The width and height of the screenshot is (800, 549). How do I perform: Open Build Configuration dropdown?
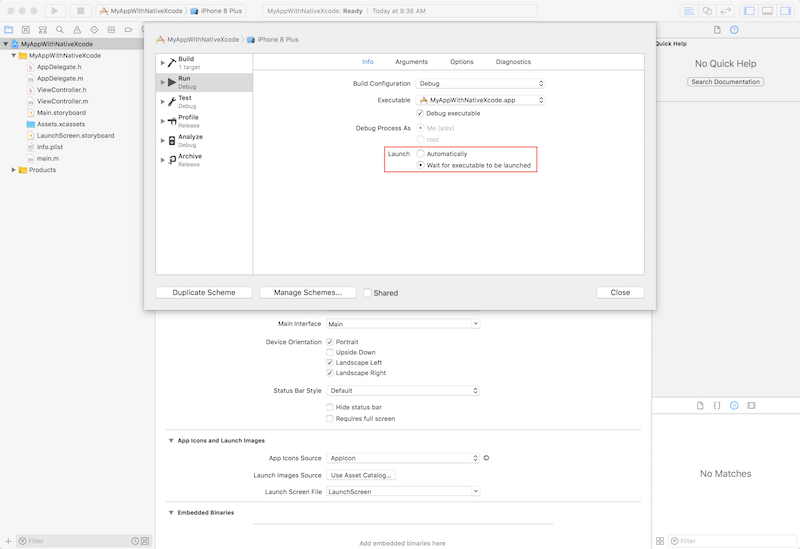click(481, 83)
